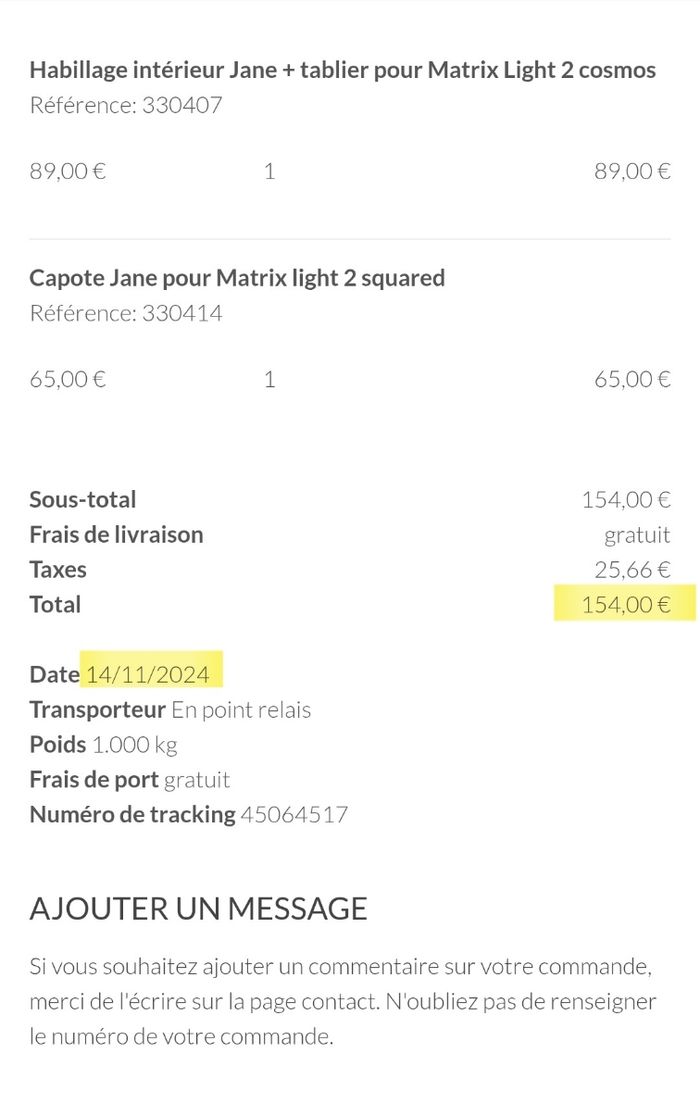The width and height of the screenshot is (700, 1093).
Task: Open the Capote Jane Matrix light 2 squared title
Action: 237,277
